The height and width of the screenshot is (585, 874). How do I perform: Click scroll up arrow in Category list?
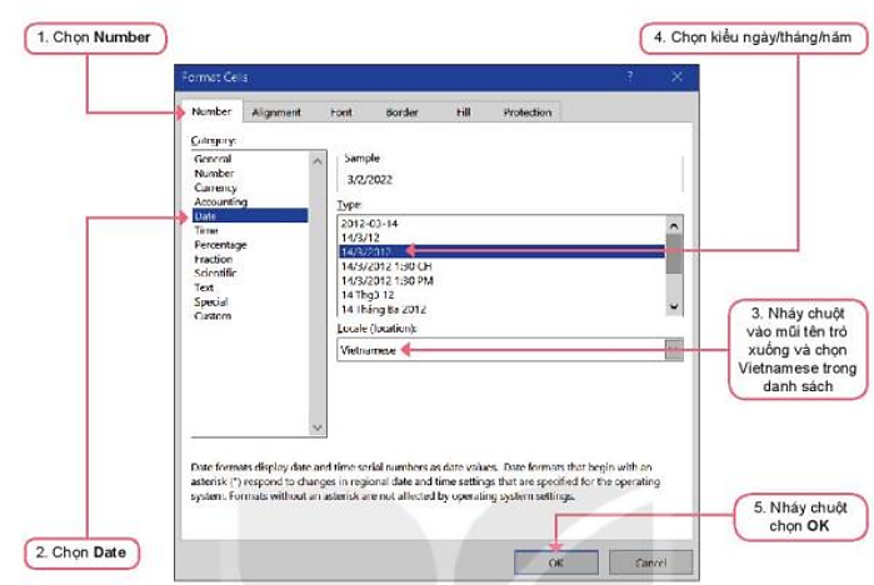(x=318, y=160)
